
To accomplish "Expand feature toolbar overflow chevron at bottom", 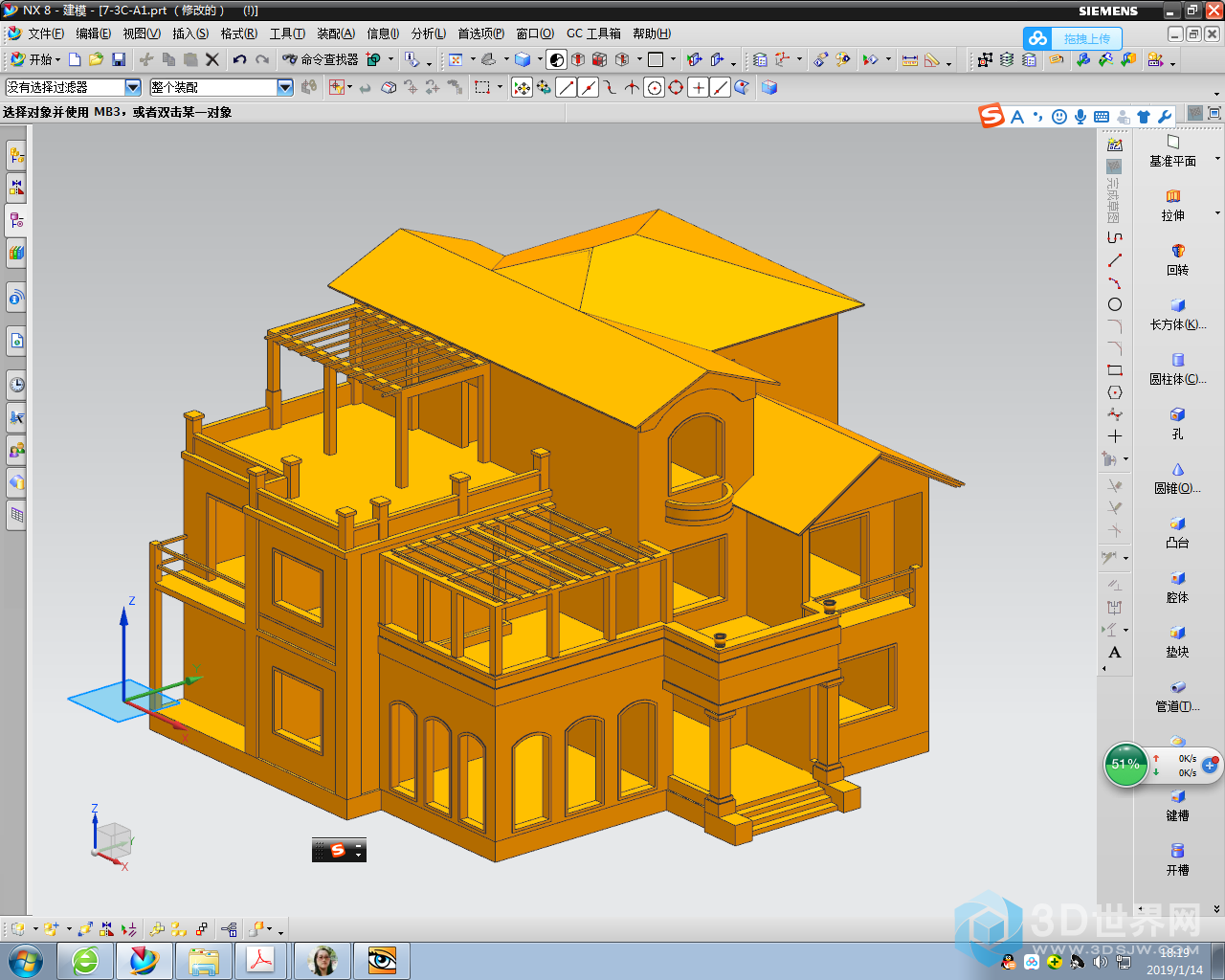I will [x=1217, y=908].
